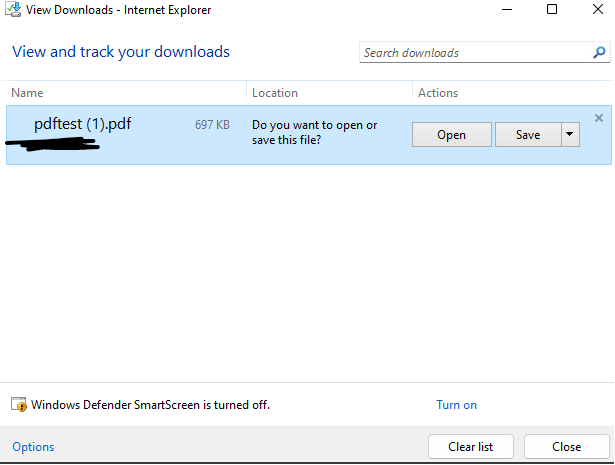Clear list of downloads

coord(471,447)
